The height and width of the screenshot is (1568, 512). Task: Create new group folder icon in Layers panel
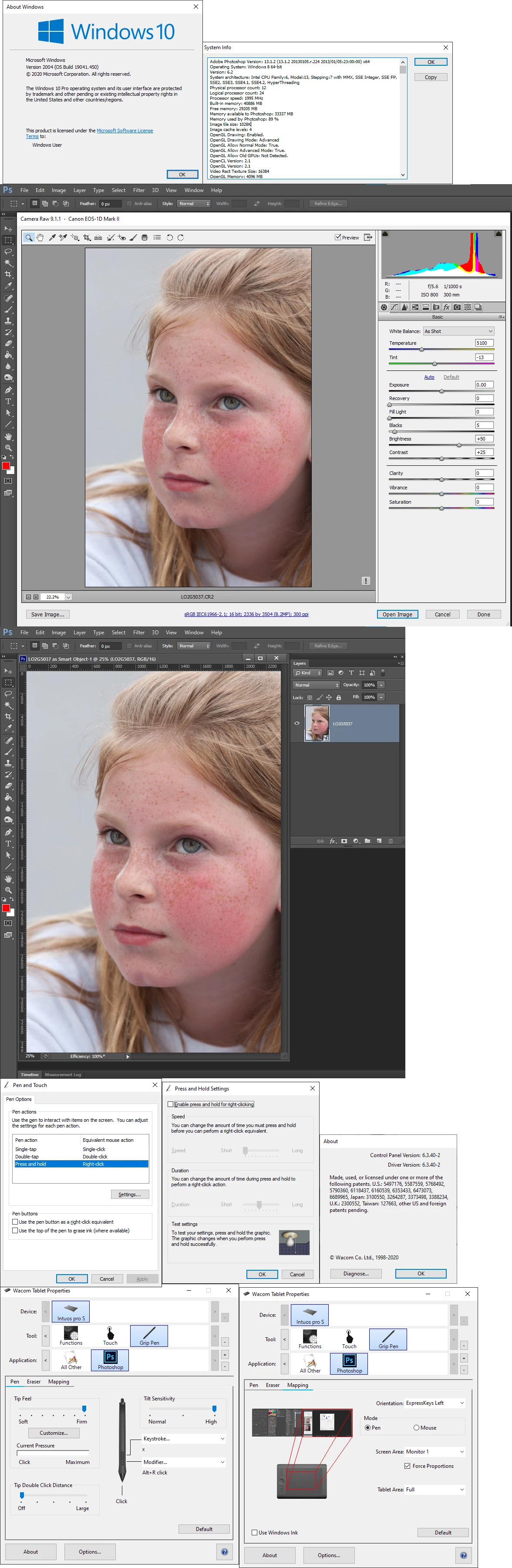click(x=367, y=841)
